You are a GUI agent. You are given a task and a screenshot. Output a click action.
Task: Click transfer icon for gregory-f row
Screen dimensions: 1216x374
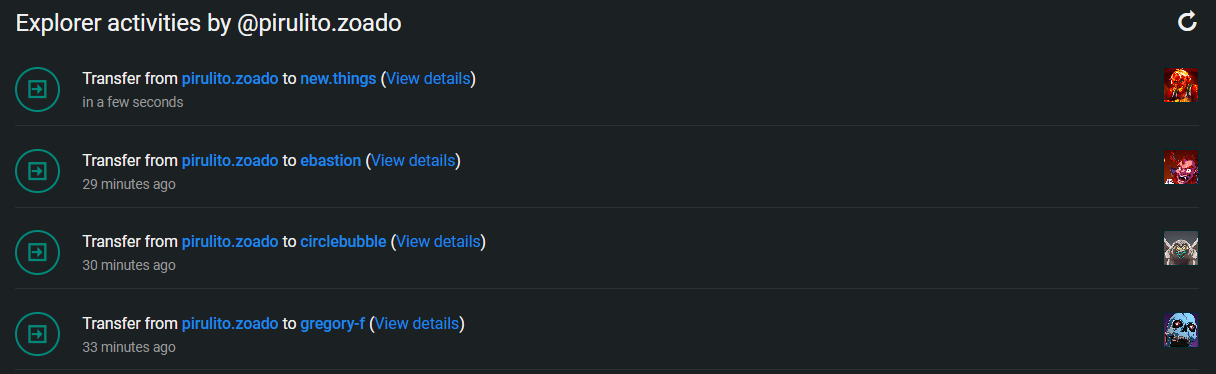tap(37, 335)
